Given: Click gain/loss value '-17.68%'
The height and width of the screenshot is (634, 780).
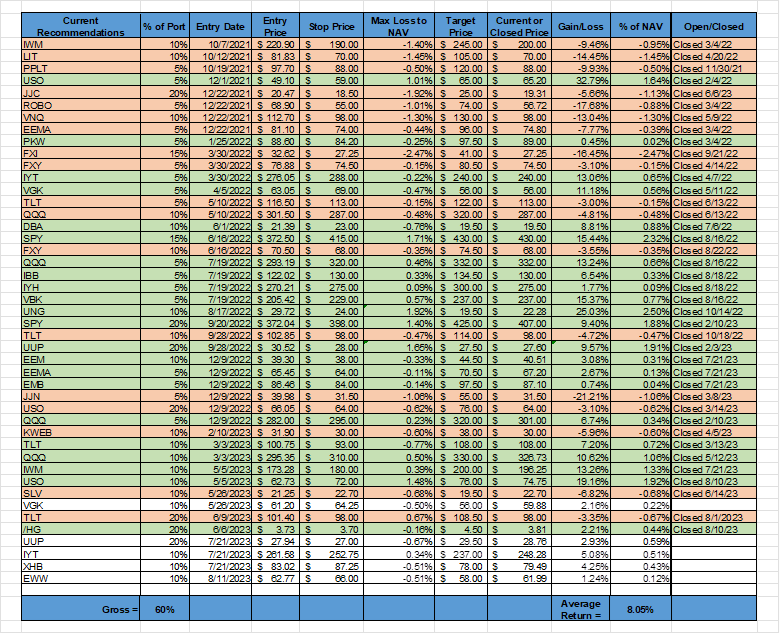Looking at the screenshot, I should coord(581,105).
